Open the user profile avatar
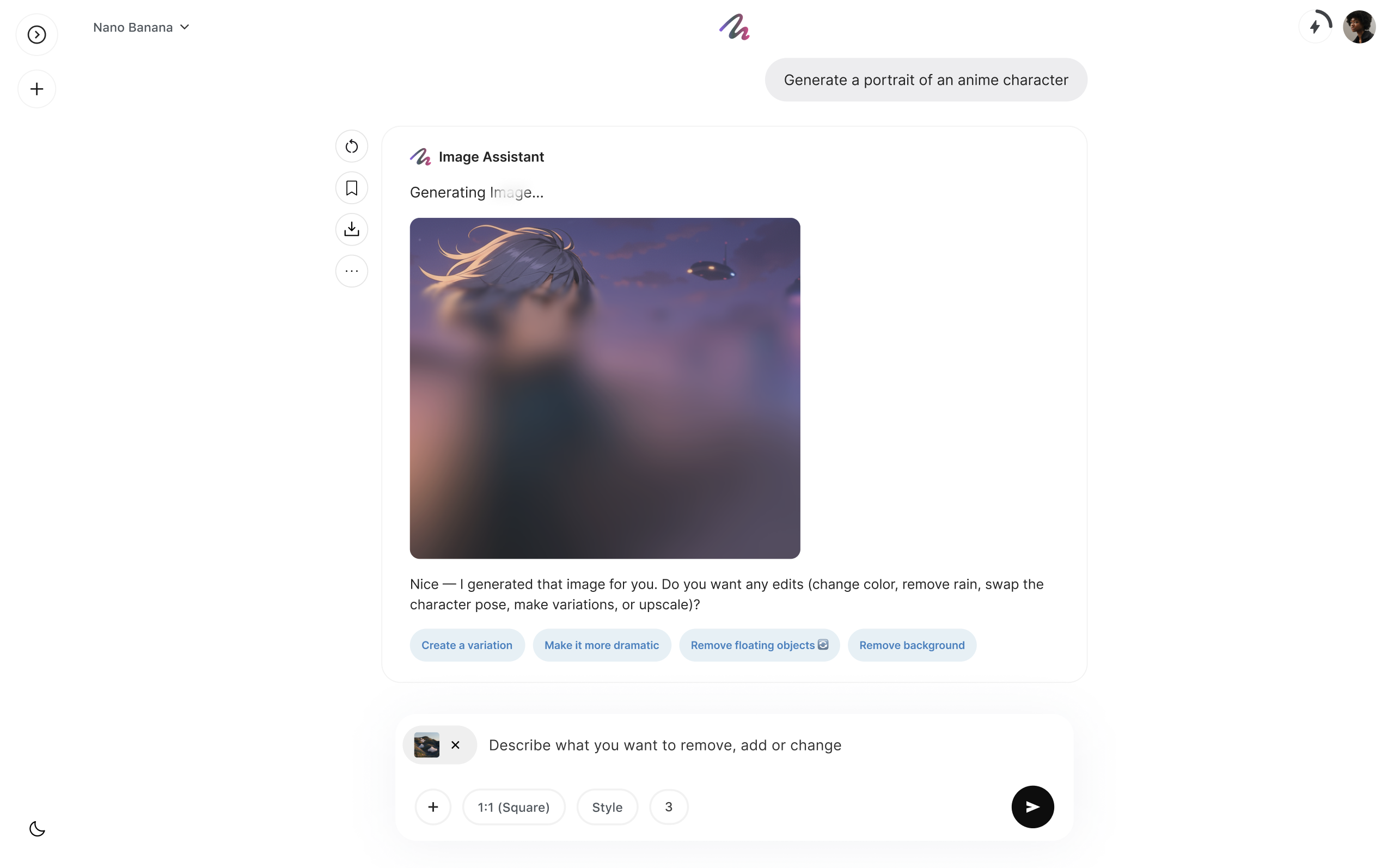This screenshot has width=1394, height=868. (1359, 26)
